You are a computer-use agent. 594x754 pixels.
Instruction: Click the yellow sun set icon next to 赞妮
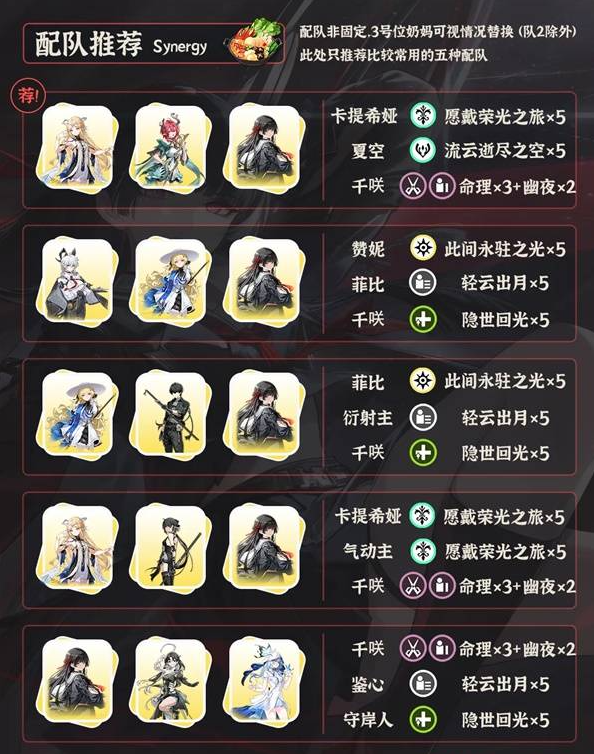(423, 248)
